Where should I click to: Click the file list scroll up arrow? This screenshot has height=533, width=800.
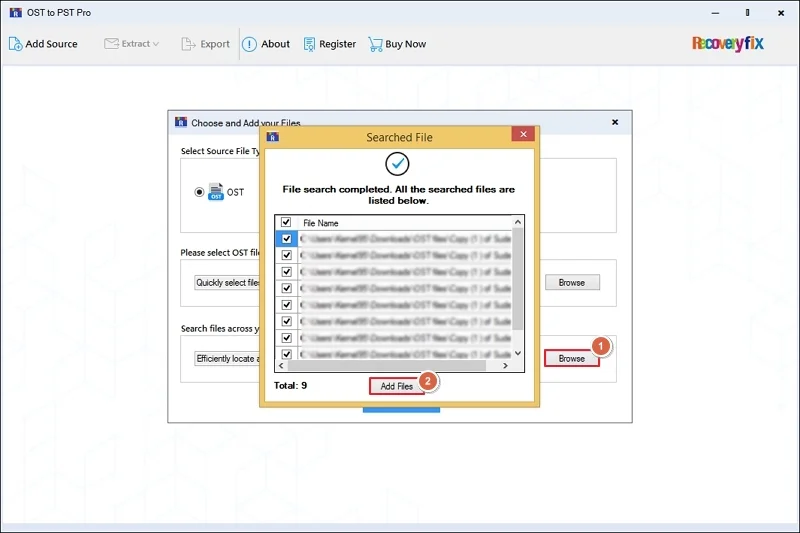[518, 222]
